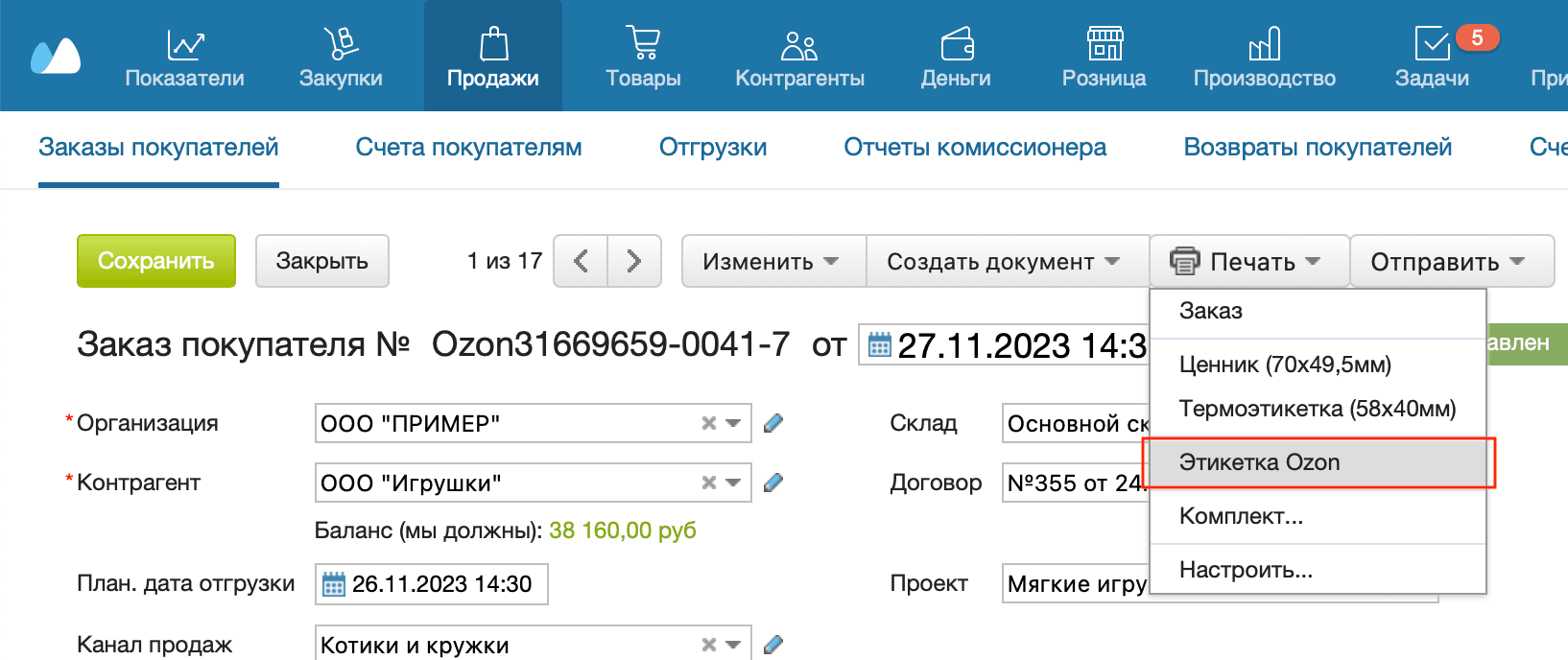
Task: Open the Показатели section
Action: (184, 58)
